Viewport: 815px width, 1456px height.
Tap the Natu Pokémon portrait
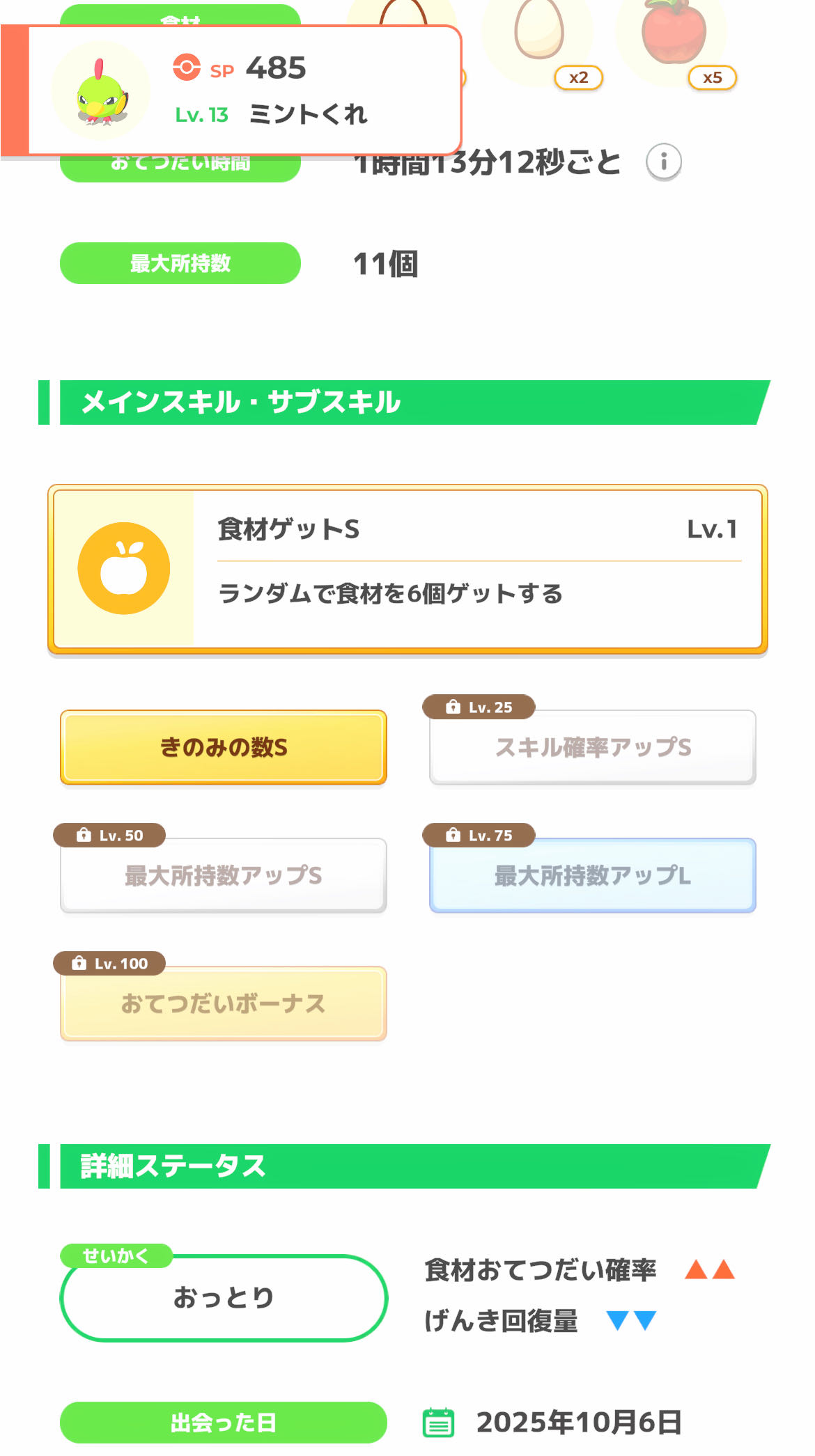102,92
